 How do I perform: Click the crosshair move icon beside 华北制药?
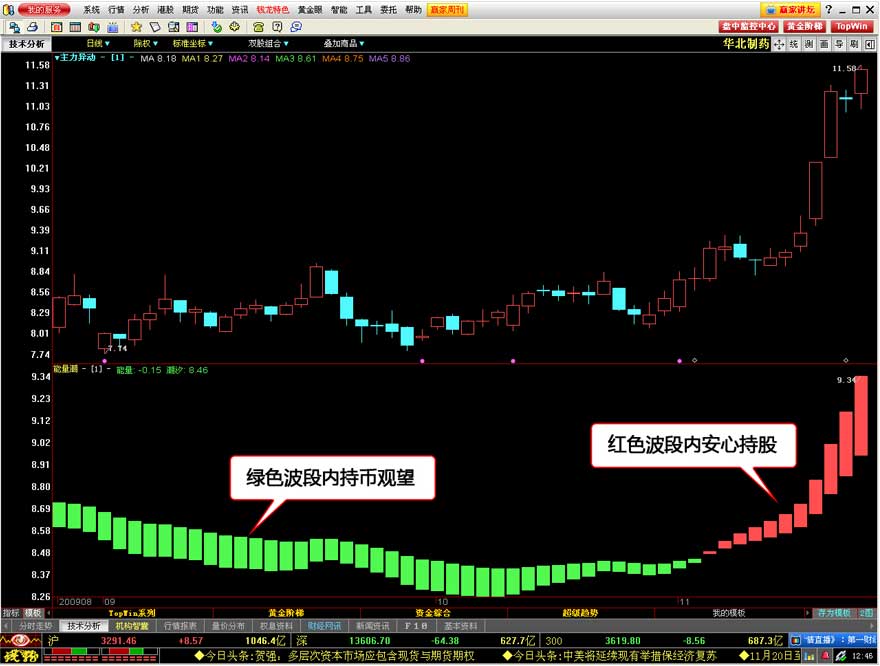778,44
